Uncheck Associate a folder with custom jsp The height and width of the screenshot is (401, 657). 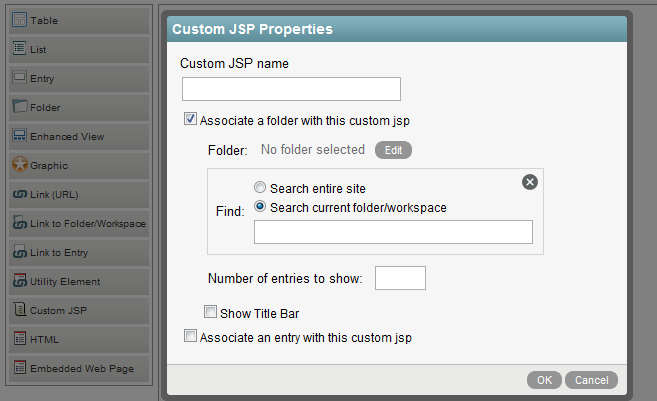click(191, 120)
